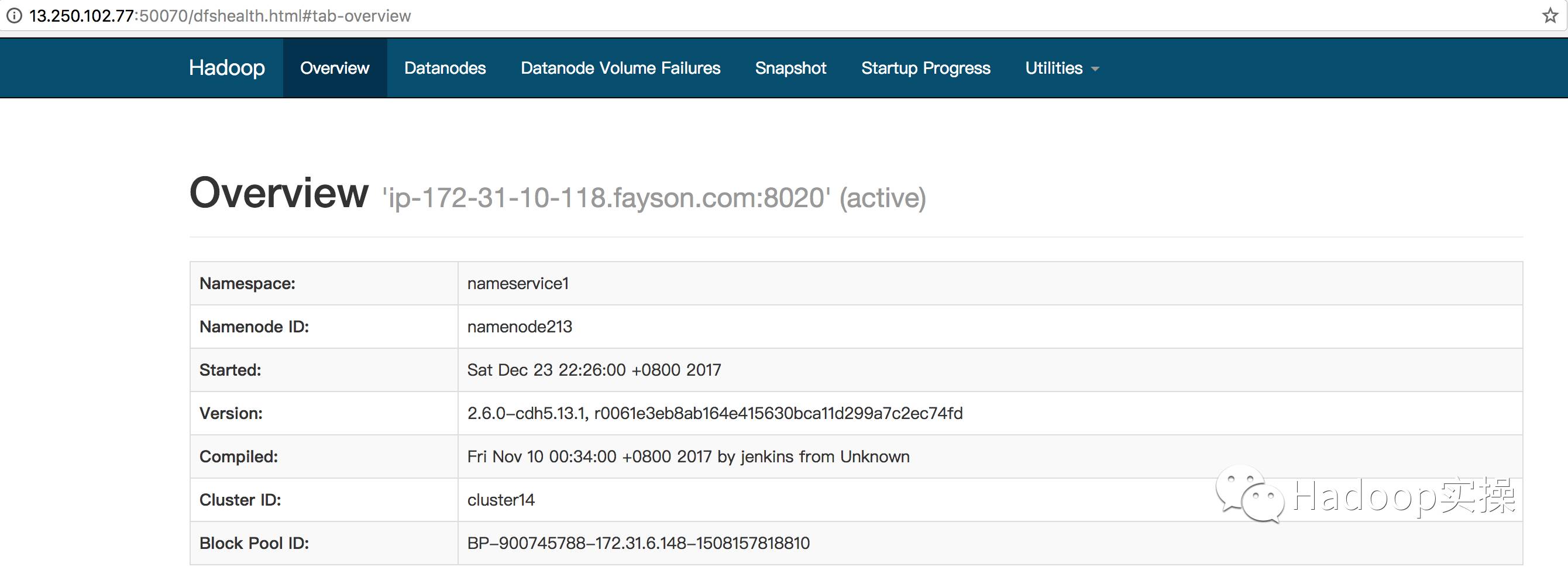The width and height of the screenshot is (1568, 570).
Task: Click the Compiled date value
Action: pyautogui.click(x=689, y=456)
